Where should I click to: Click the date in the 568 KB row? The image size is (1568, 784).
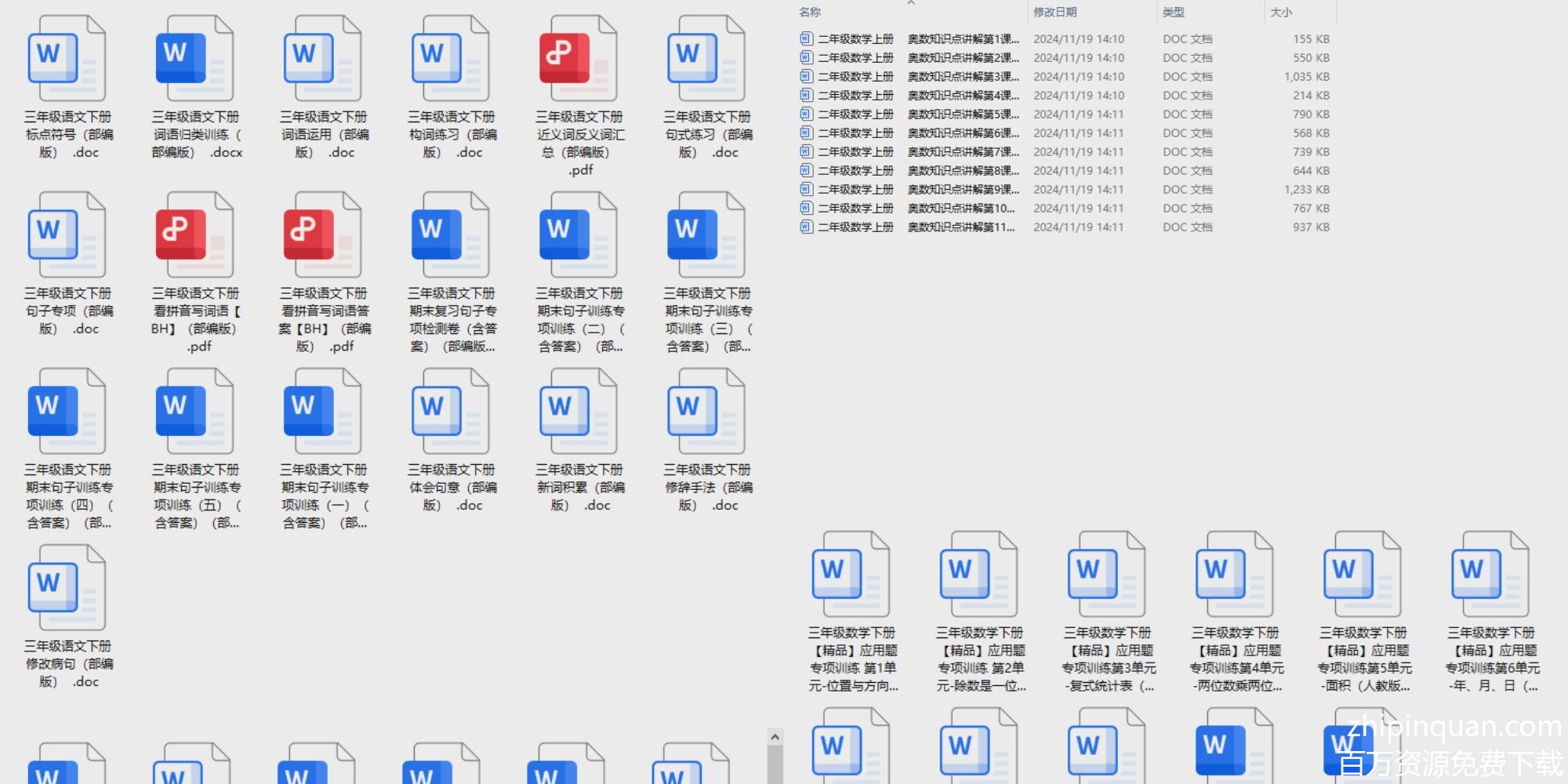(1078, 132)
